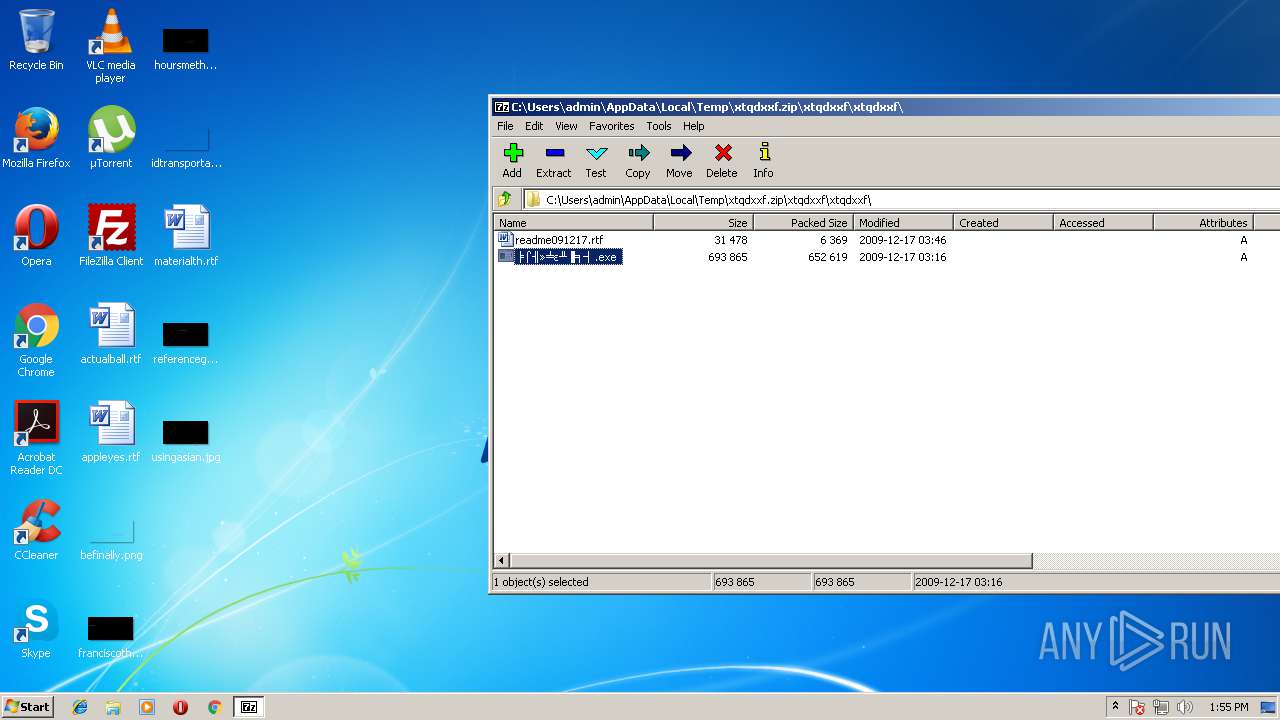Sort by Size column header
The width and height of the screenshot is (1280, 720).
point(704,223)
